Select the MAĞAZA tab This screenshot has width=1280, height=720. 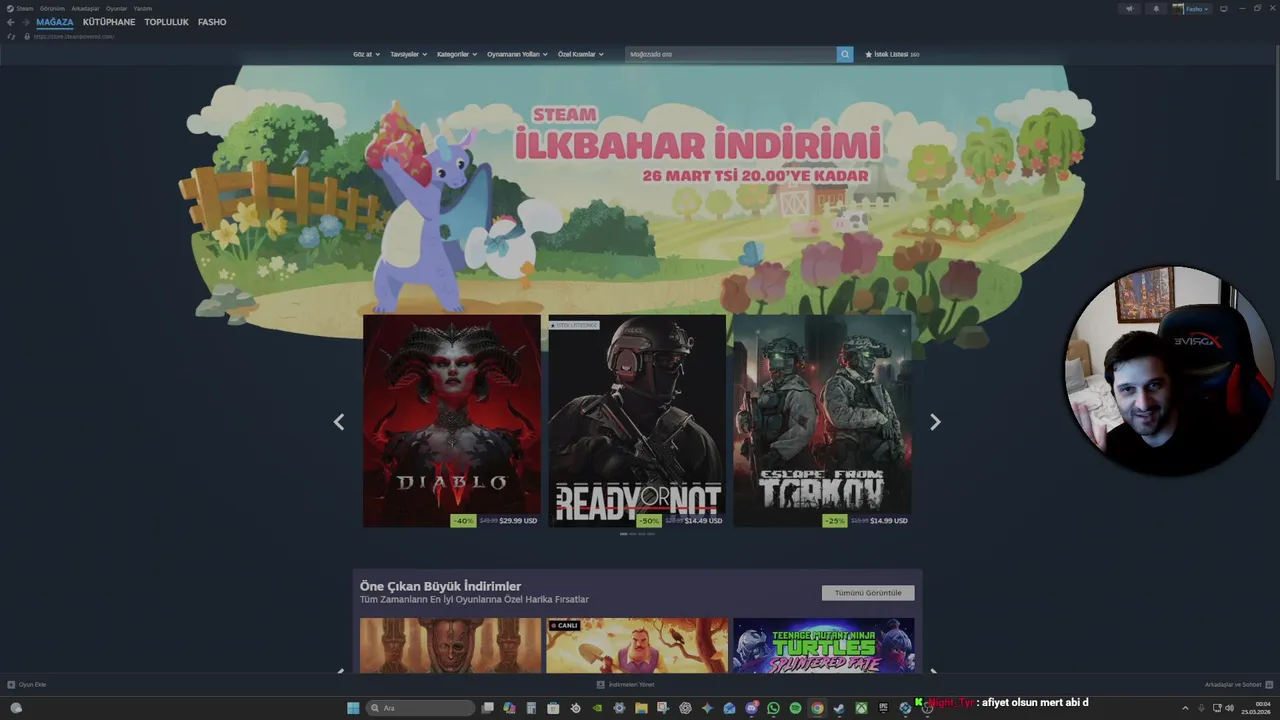click(x=55, y=22)
